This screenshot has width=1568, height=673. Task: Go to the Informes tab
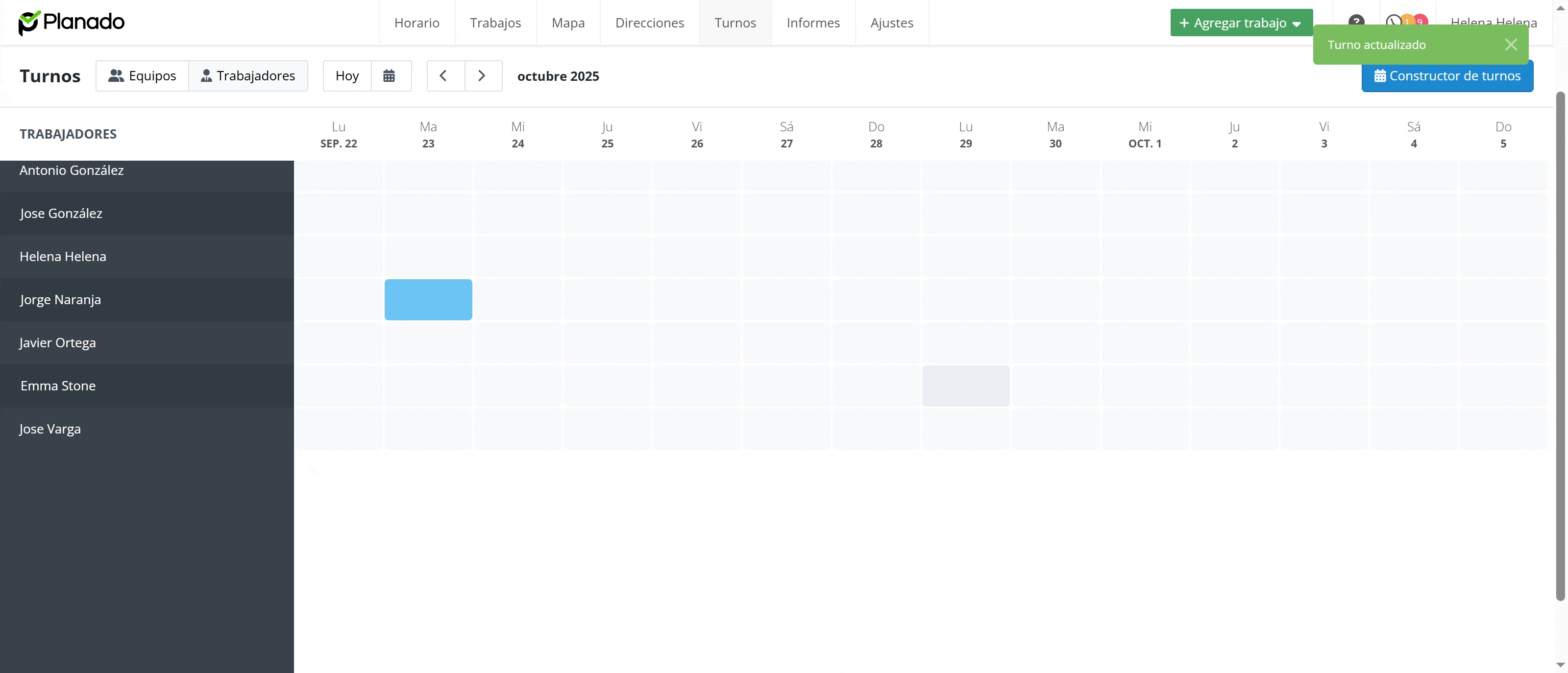(x=812, y=23)
